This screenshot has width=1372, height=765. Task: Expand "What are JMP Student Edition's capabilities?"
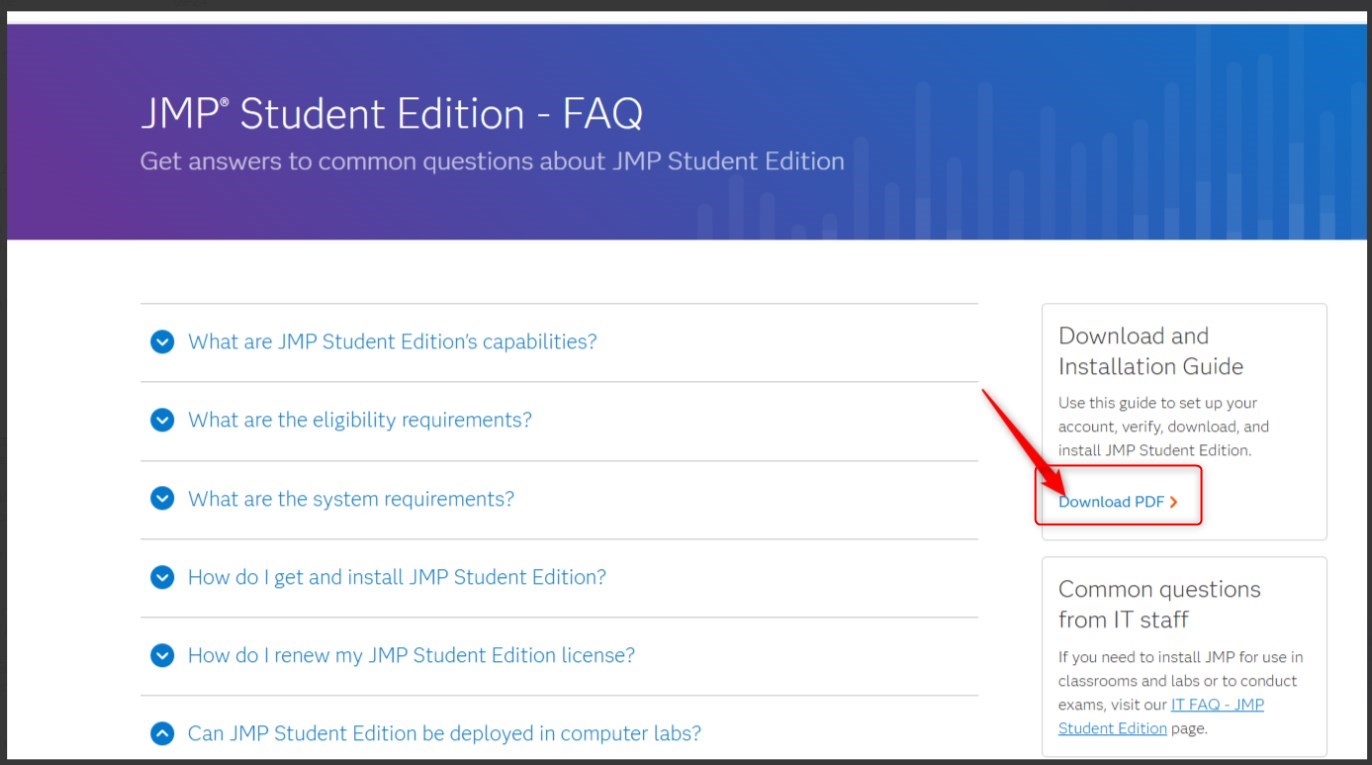click(392, 342)
